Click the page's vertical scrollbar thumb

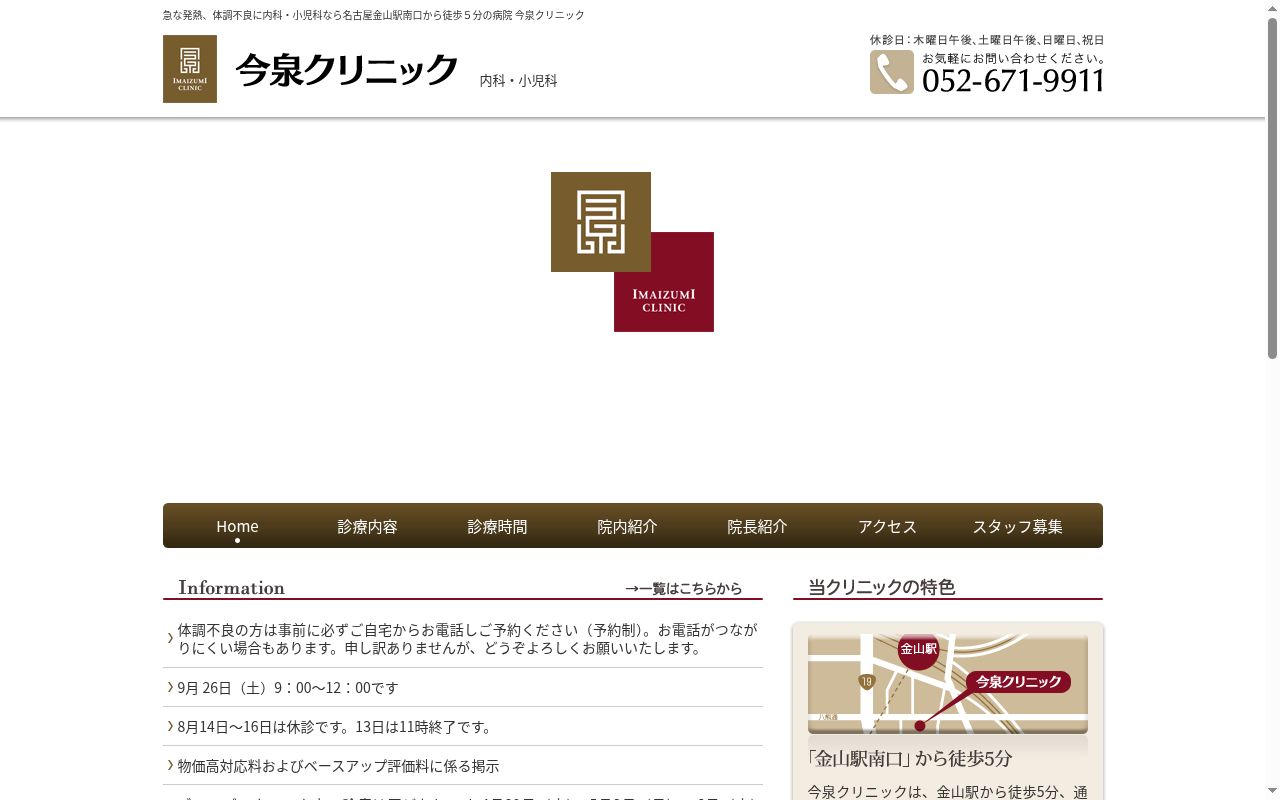pos(1272,188)
